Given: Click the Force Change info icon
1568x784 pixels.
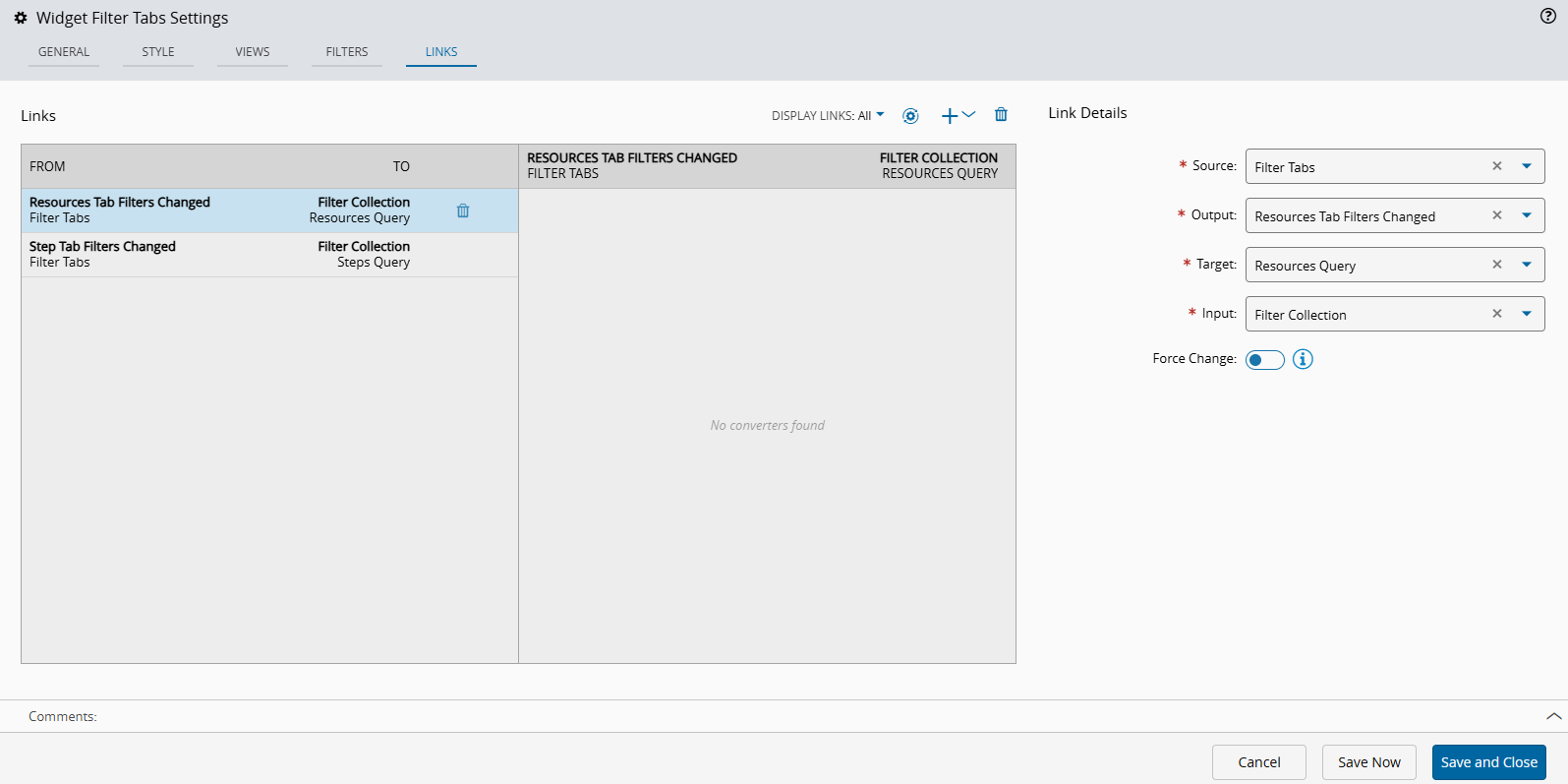Looking at the screenshot, I should coord(1303,359).
